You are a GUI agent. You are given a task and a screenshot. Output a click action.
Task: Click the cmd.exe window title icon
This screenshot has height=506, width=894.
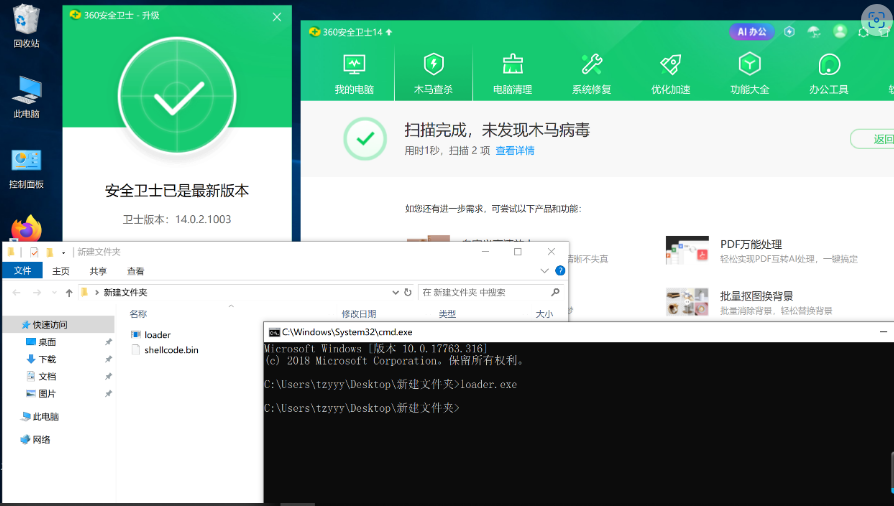click(274, 332)
